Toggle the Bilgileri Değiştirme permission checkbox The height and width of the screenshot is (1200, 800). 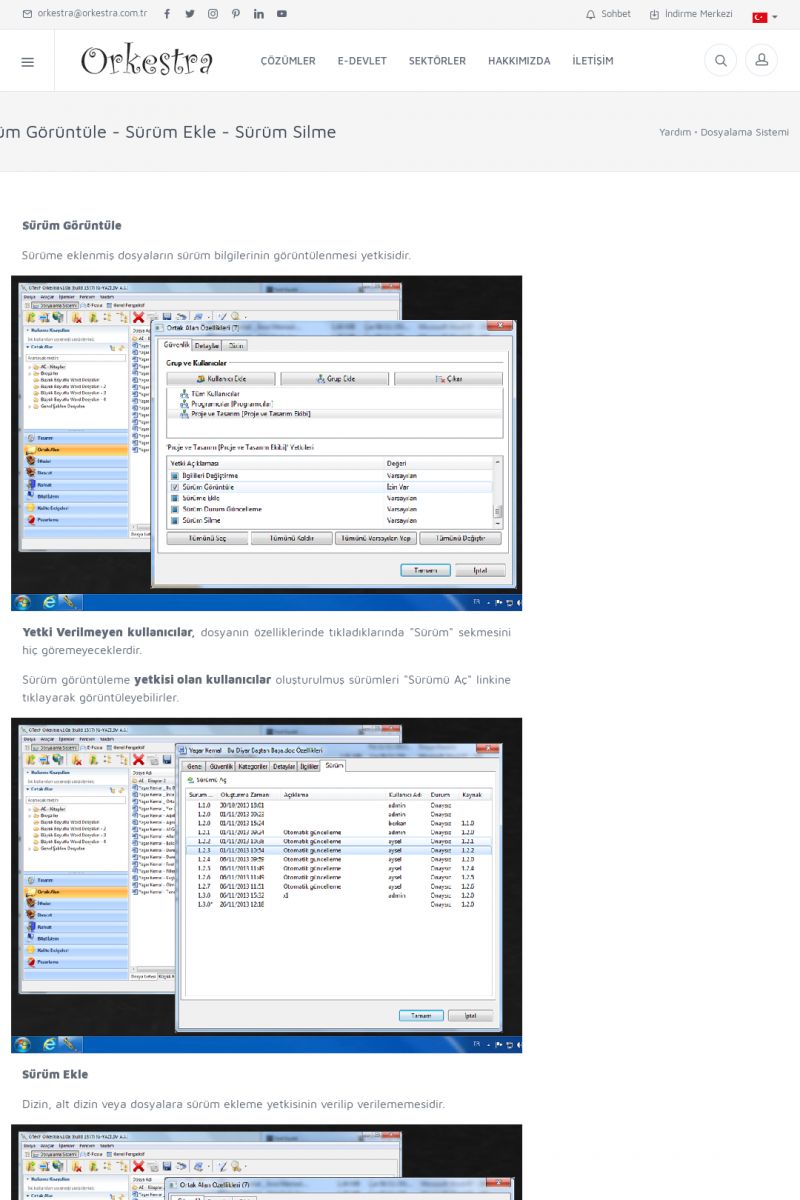click(175, 476)
